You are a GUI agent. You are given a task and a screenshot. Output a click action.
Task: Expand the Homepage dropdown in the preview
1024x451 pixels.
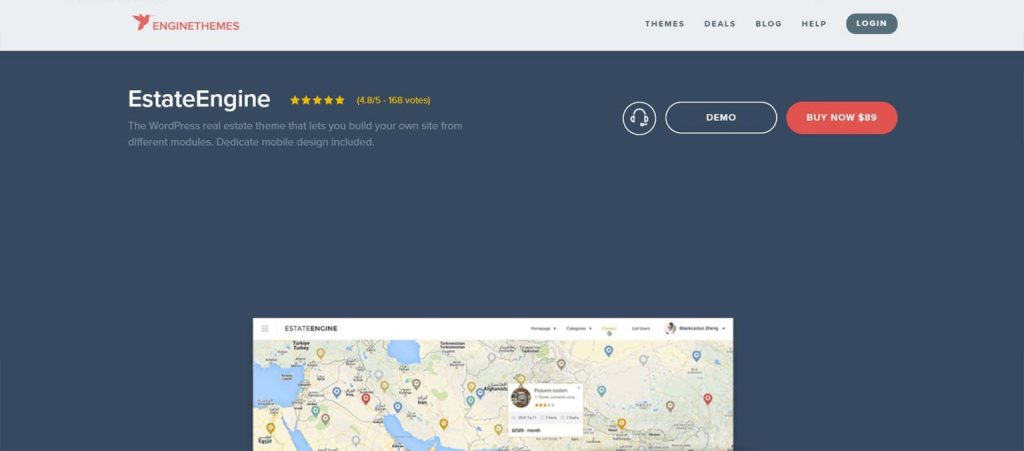(543, 328)
